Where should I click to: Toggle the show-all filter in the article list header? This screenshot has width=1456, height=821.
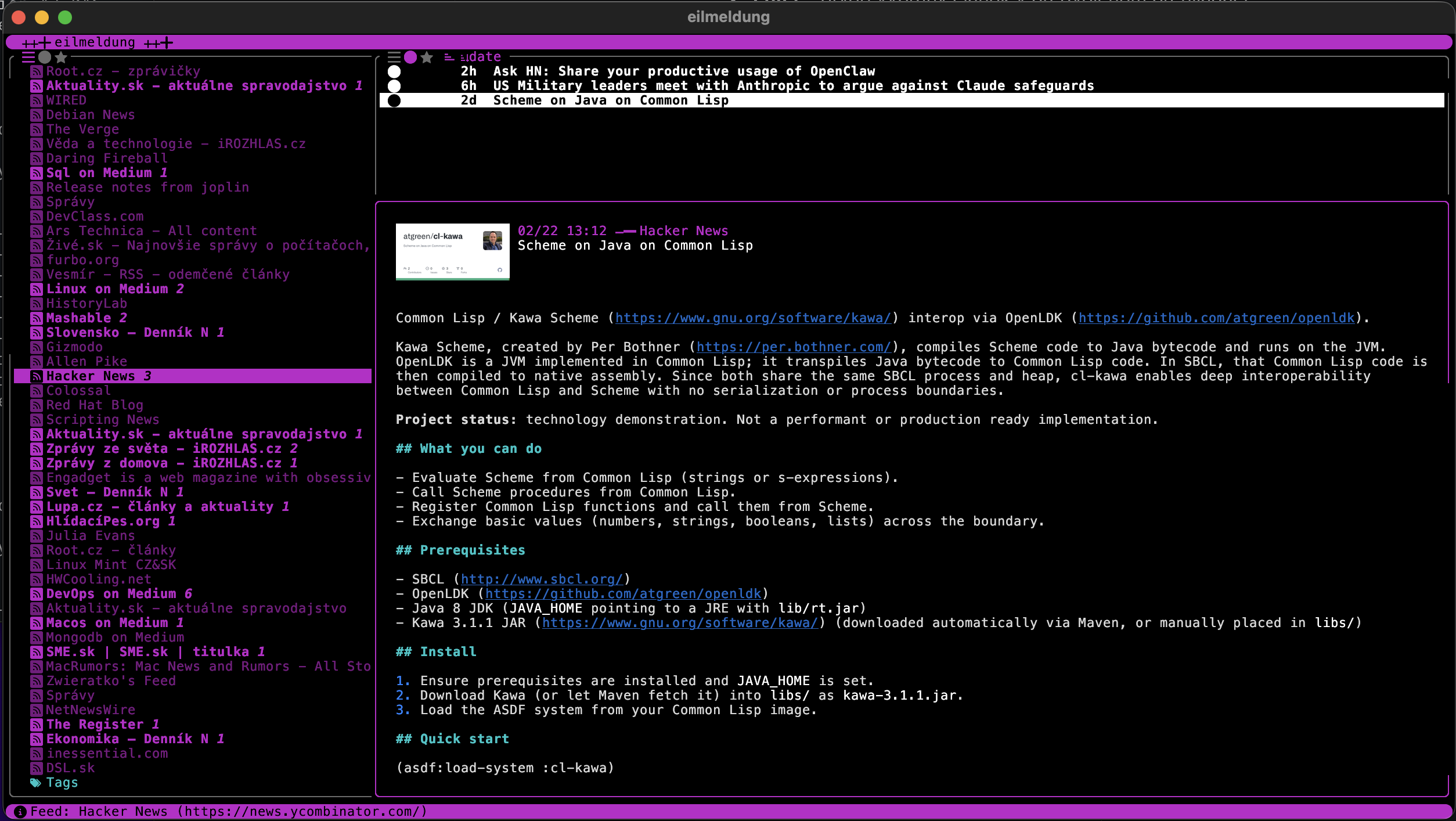coord(394,57)
